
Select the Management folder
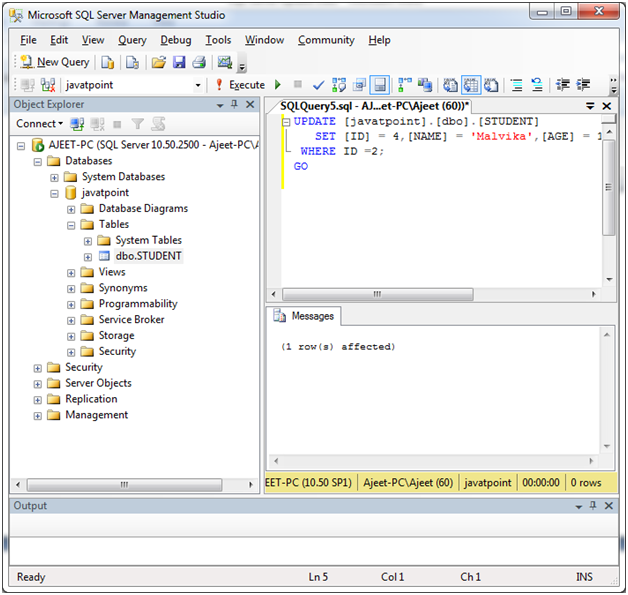click(97, 415)
